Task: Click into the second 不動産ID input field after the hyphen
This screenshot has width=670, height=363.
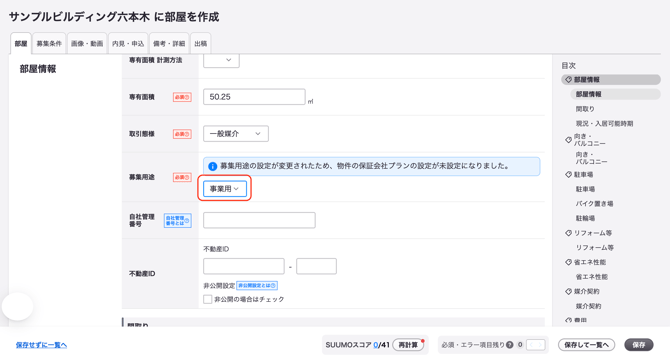Action: pyautogui.click(x=316, y=266)
